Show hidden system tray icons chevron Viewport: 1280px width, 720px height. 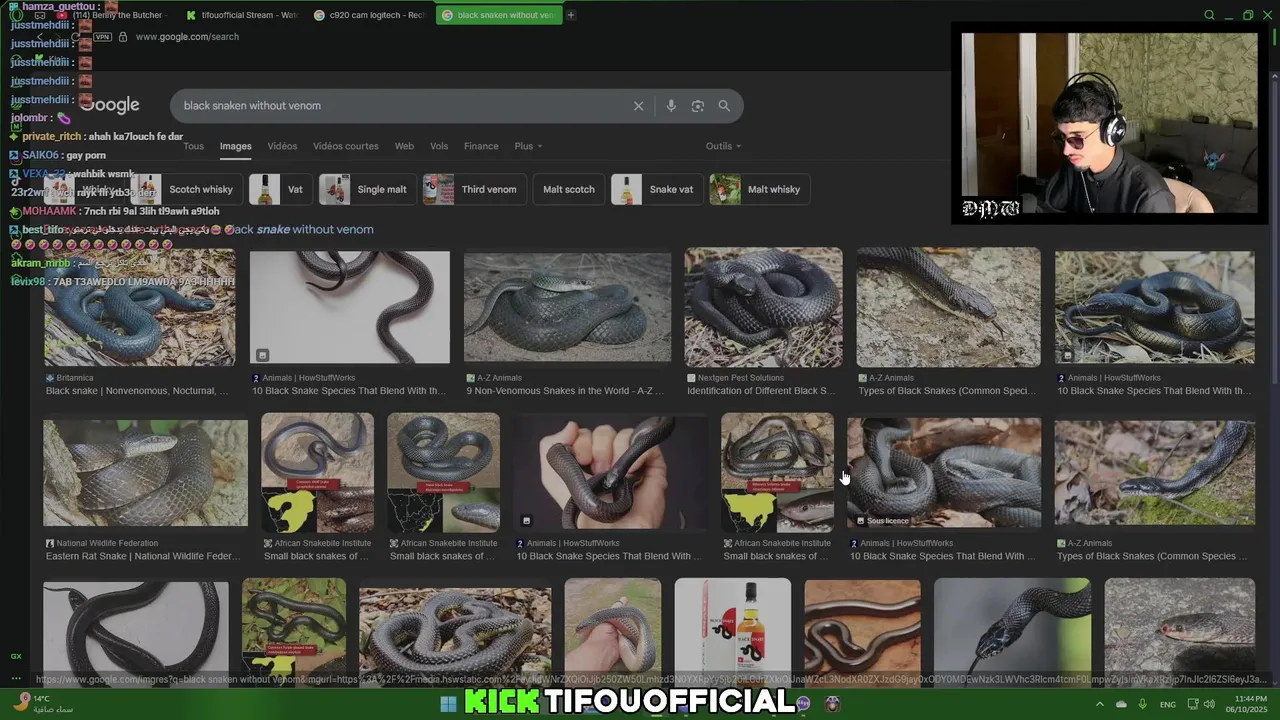[1100, 705]
